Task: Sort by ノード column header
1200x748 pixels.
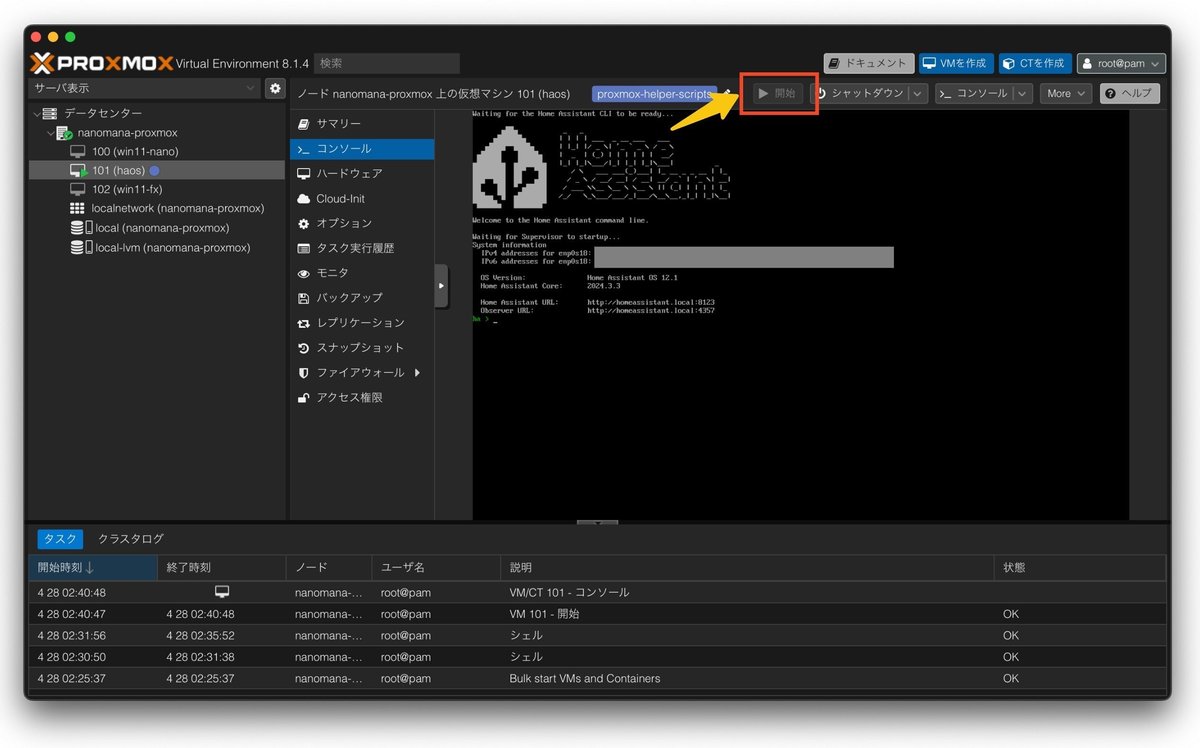Action: tap(329, 568)
